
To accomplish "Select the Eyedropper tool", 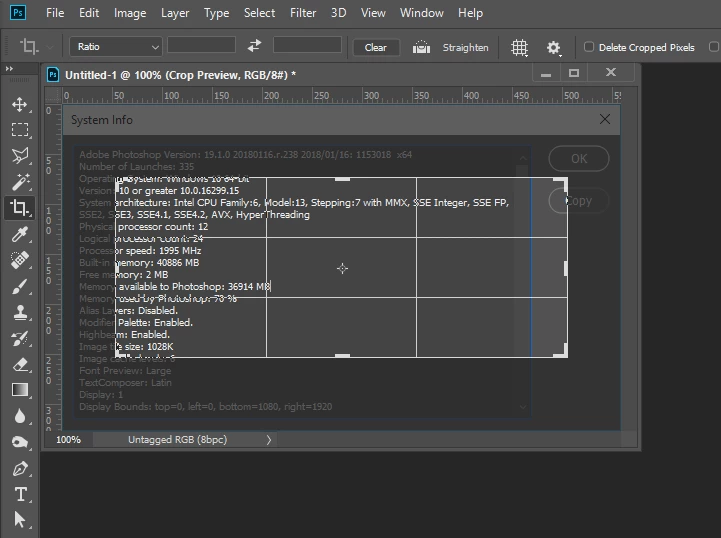I will point(19,234).
